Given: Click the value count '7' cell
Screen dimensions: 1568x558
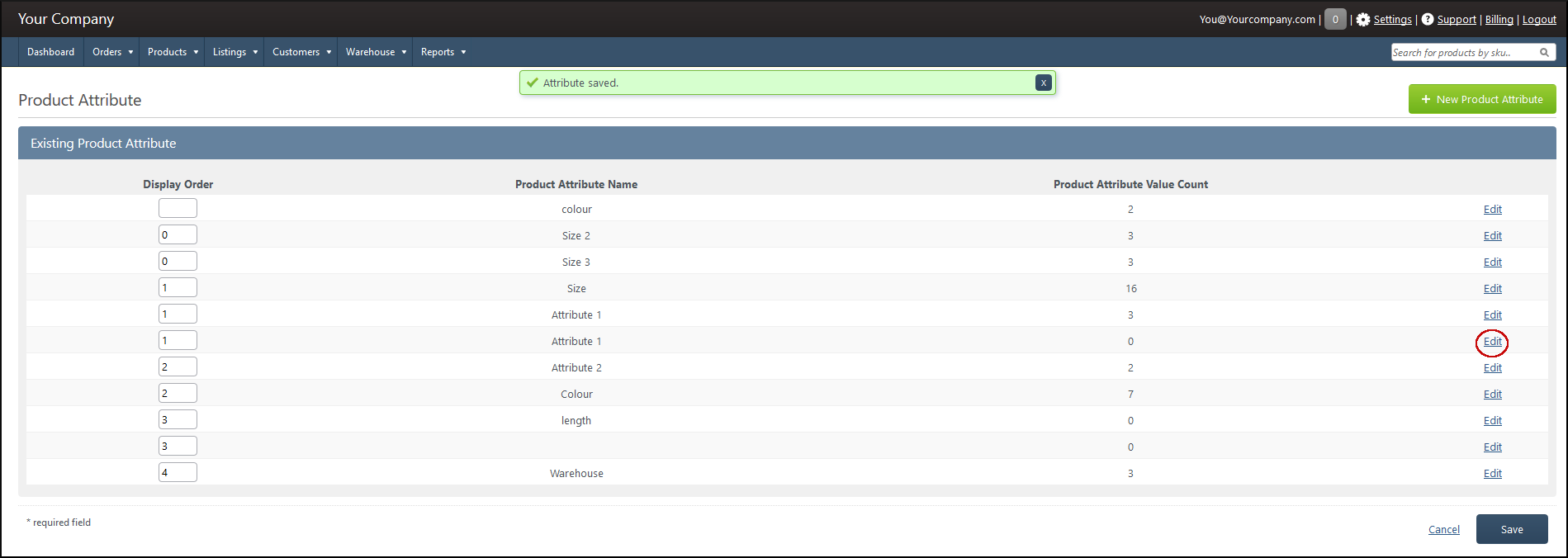Looking at the screenshot, I should [1130, 394].
